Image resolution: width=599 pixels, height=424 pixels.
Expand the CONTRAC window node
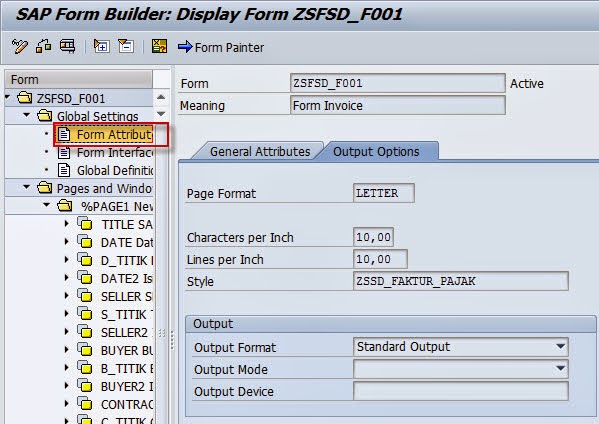pyautogui.click(x=67, y=403)
